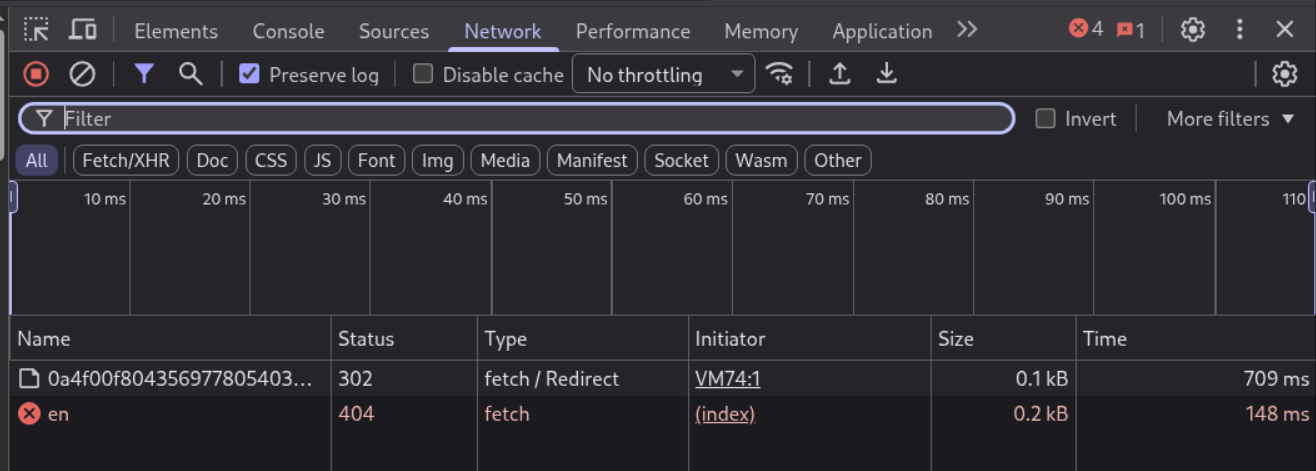
Task: Show more DevTools tabs chevron
Action: [966, 30]
